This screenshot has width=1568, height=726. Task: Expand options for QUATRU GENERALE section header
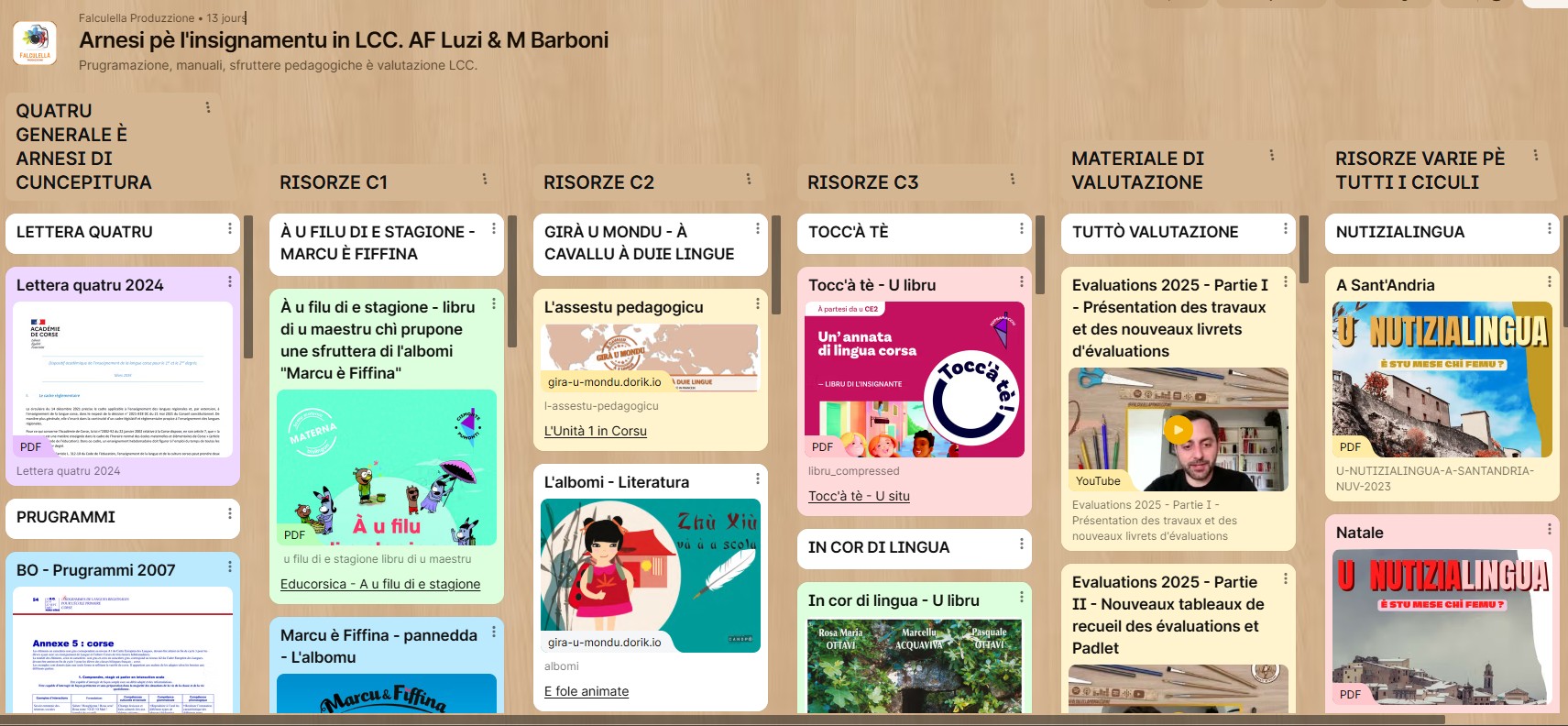(x=208, y=107)
